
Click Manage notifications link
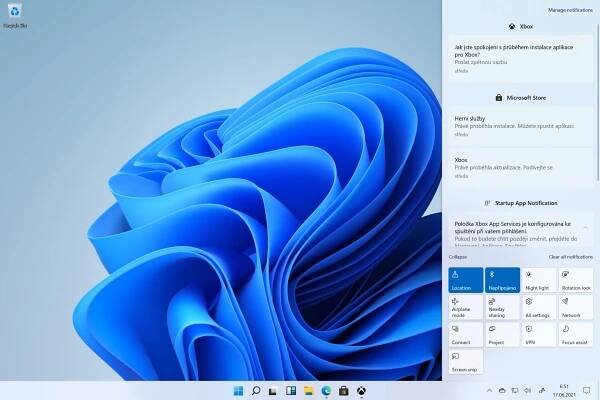tap(570, 8)
